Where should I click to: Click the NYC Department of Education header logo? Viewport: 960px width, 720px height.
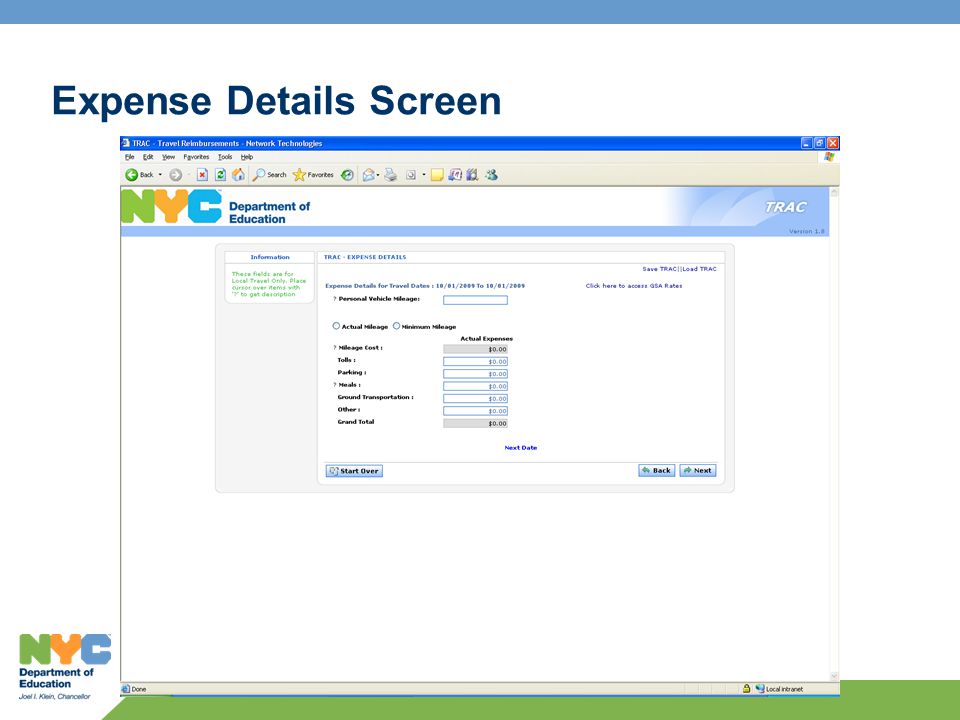click(216, 207)
